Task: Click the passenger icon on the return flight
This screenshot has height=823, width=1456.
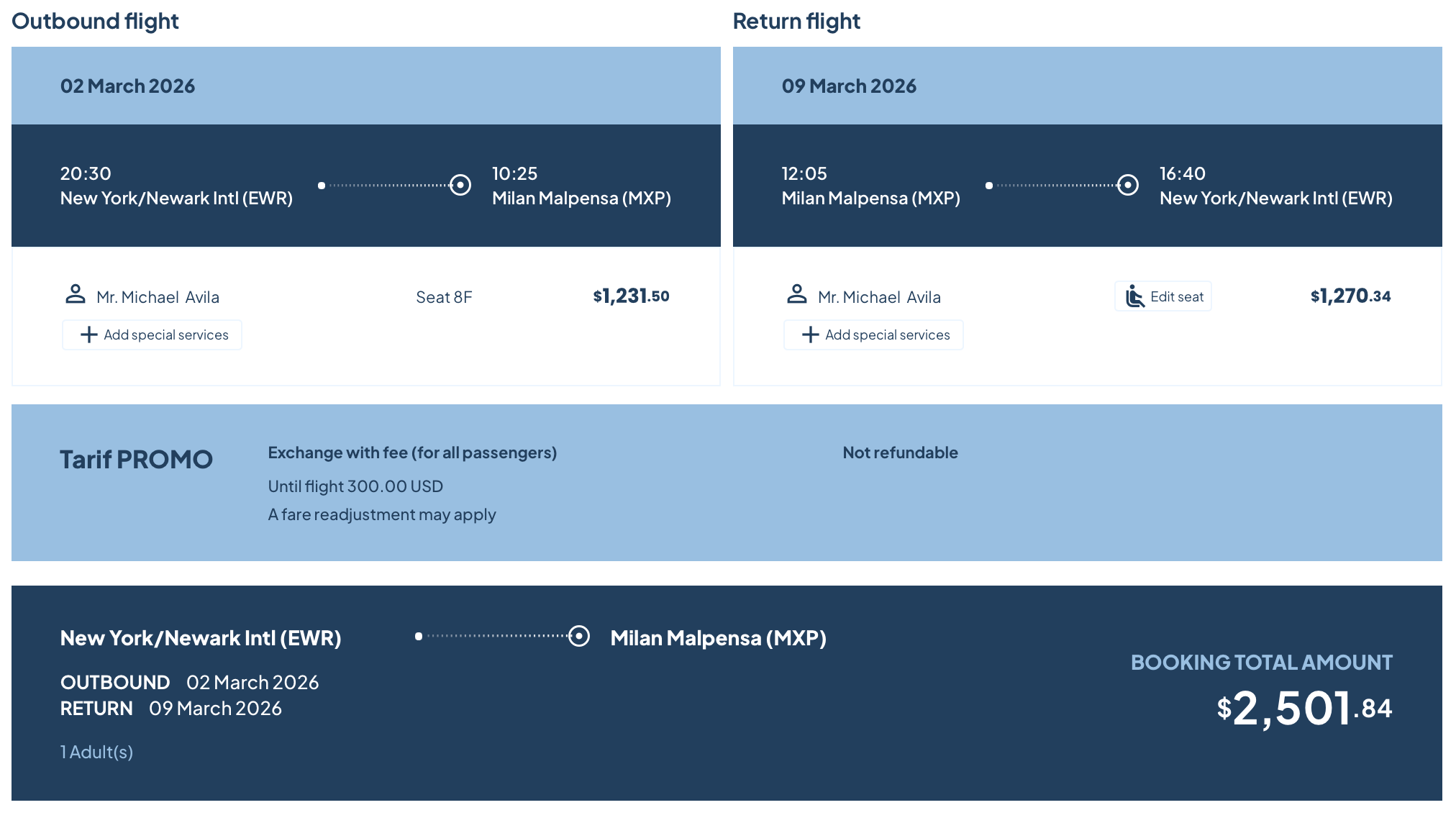Action: pyautogui.click(x=796, y=294)
